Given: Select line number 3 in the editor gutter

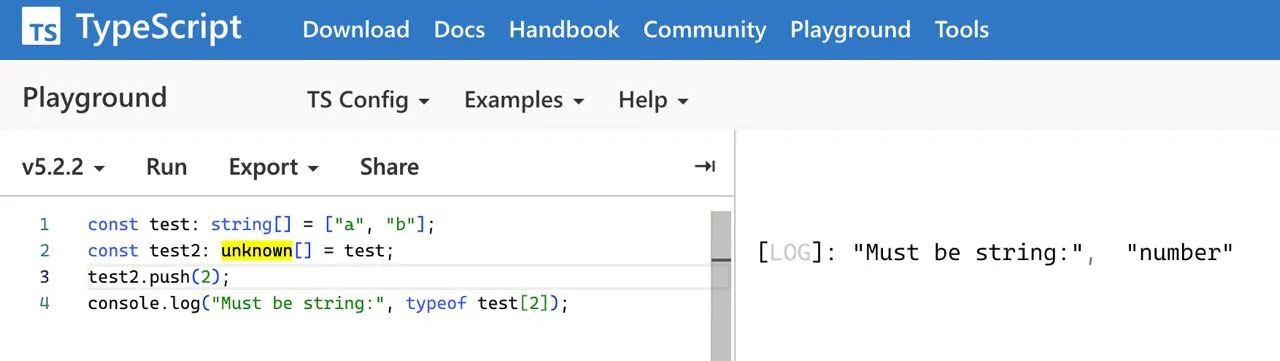Looking at the screenshot, I should click(43, 276).
